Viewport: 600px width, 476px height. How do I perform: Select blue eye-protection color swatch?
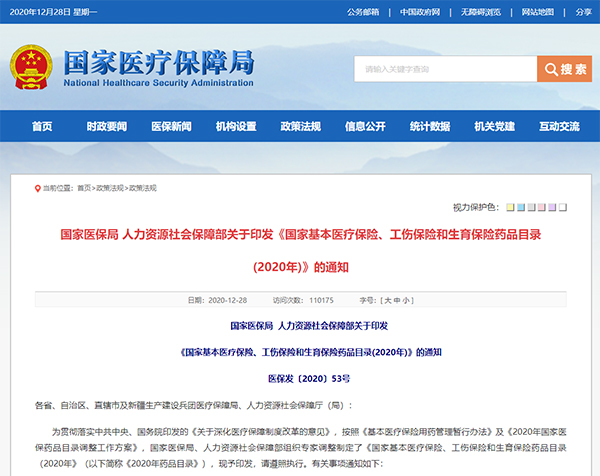pyautogui.click(x=519, y=207)
